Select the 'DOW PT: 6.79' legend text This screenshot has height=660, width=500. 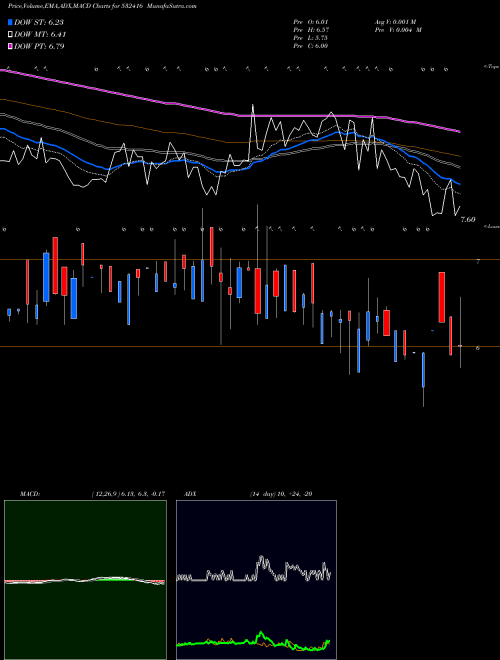[39, 47]
